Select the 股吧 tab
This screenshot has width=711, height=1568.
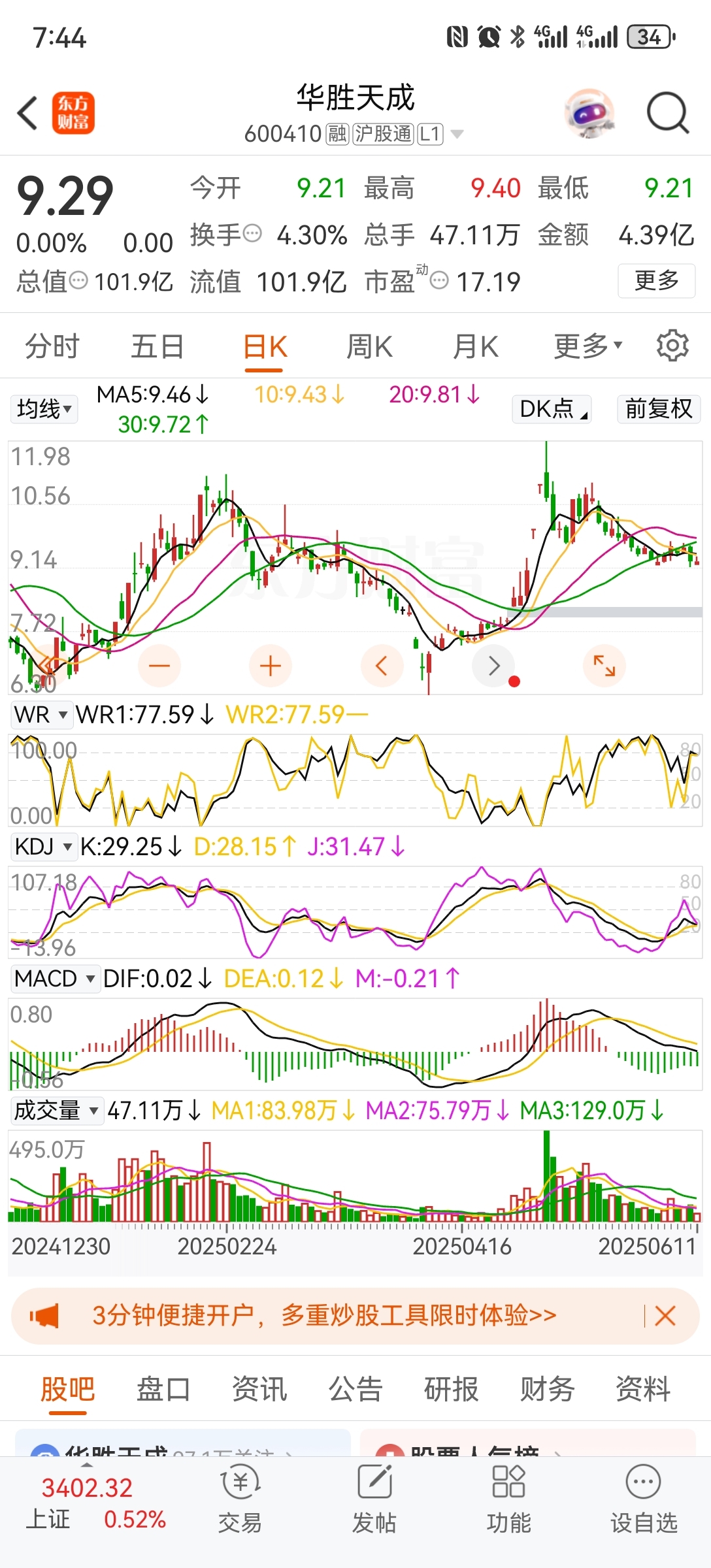(x=68, y=1389)
